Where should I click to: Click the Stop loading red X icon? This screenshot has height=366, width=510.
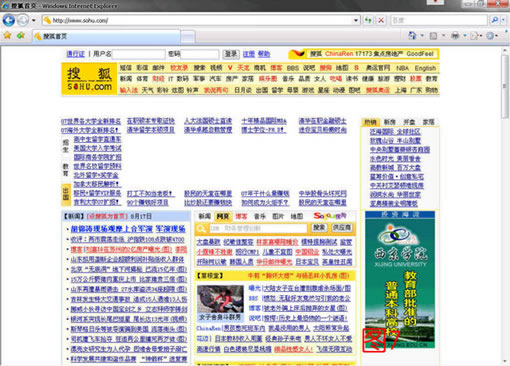[x=381, y=20]
